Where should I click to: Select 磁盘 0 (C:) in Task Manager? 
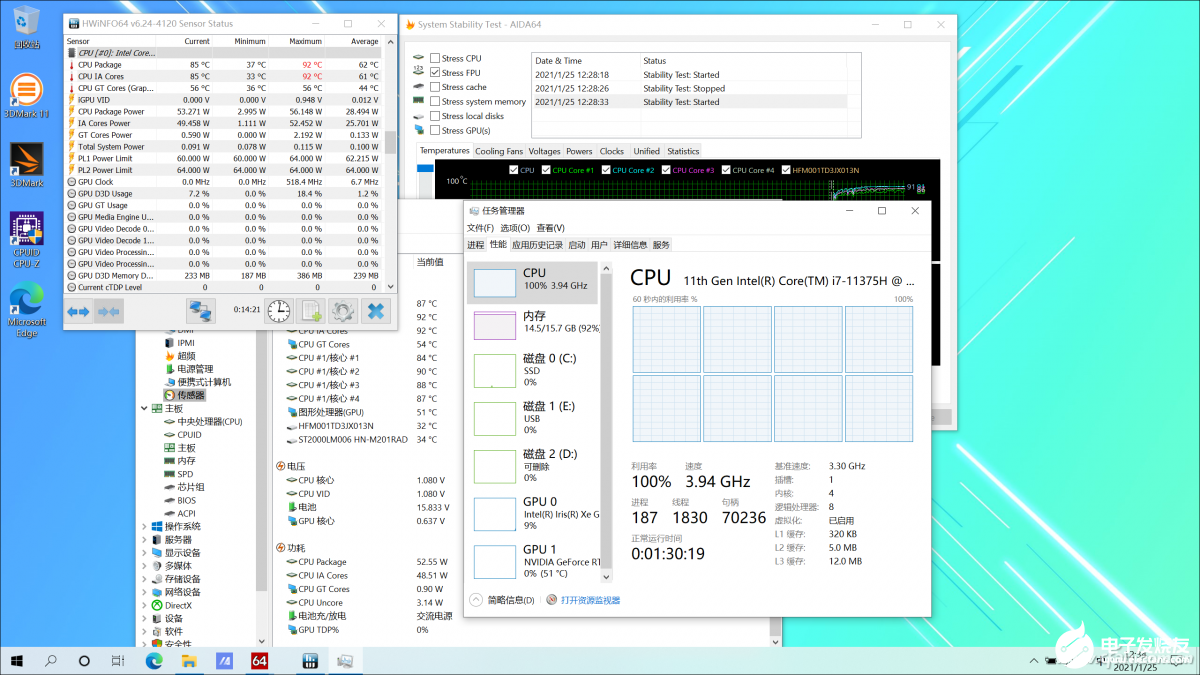[x=532, y=369]
